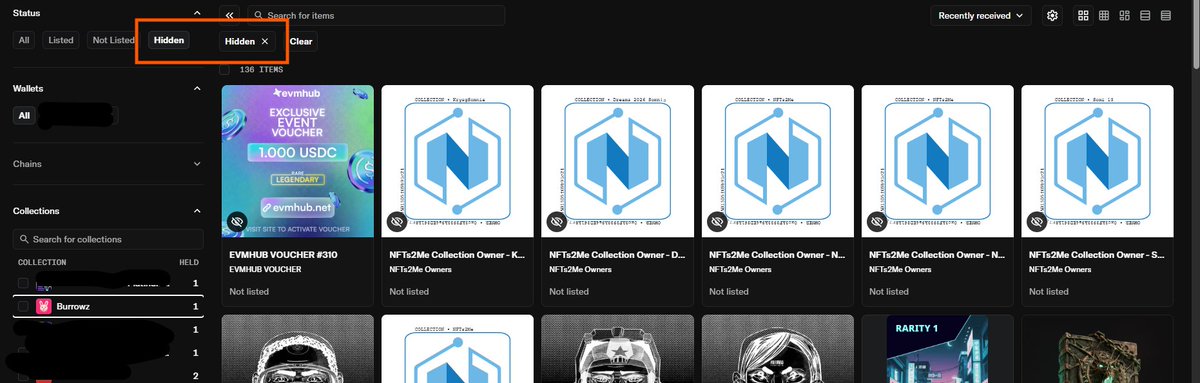Select the Hidden status filter
Viewport: 1200px width, 383px height.
[169, 40]
